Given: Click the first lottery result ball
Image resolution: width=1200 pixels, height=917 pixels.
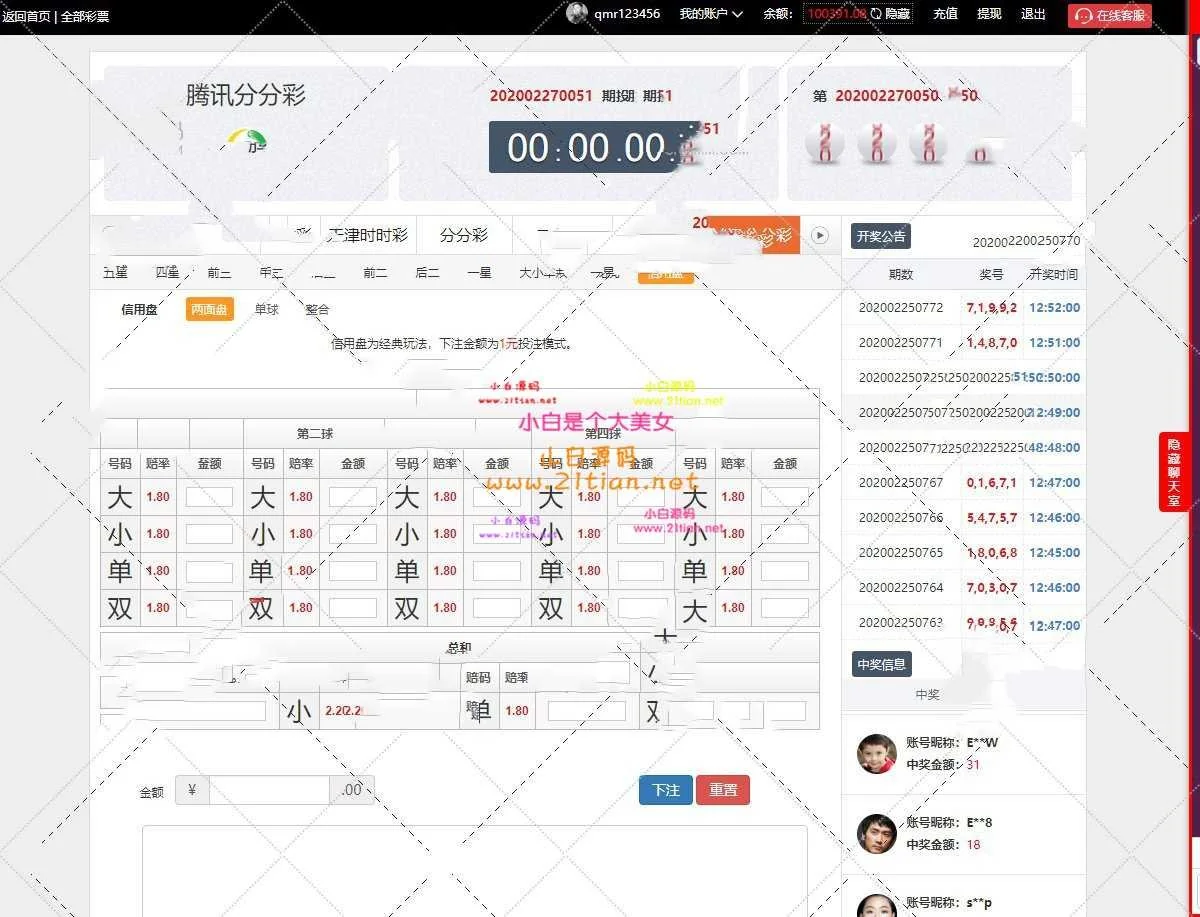Looking at the screenshot, I should tap(825, 145).
